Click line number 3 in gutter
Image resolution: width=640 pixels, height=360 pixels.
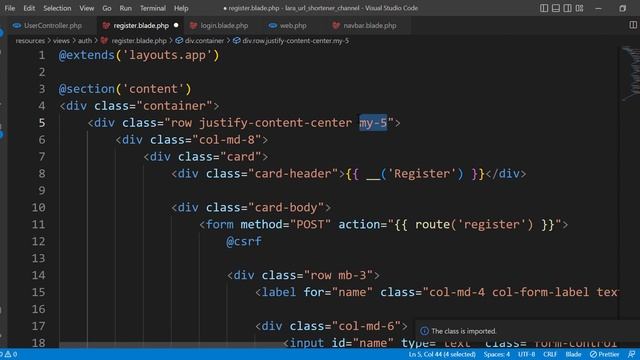pyautogui.click(x=42, y=89)
